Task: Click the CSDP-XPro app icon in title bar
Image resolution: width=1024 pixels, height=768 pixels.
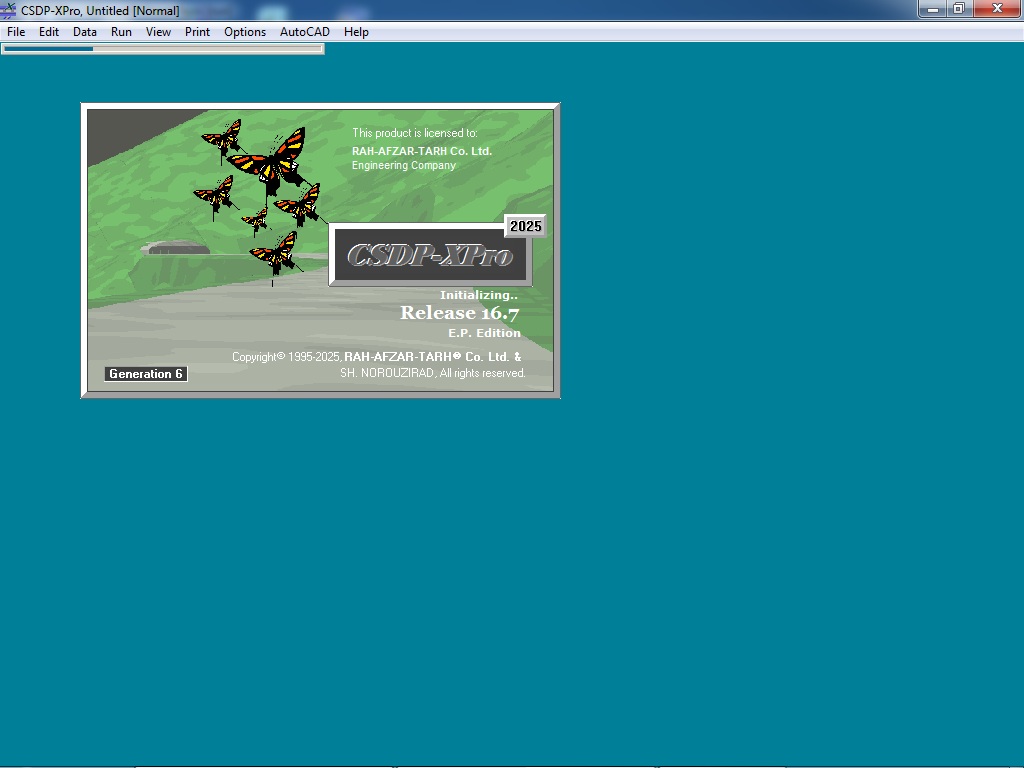Action: [8, 10]
